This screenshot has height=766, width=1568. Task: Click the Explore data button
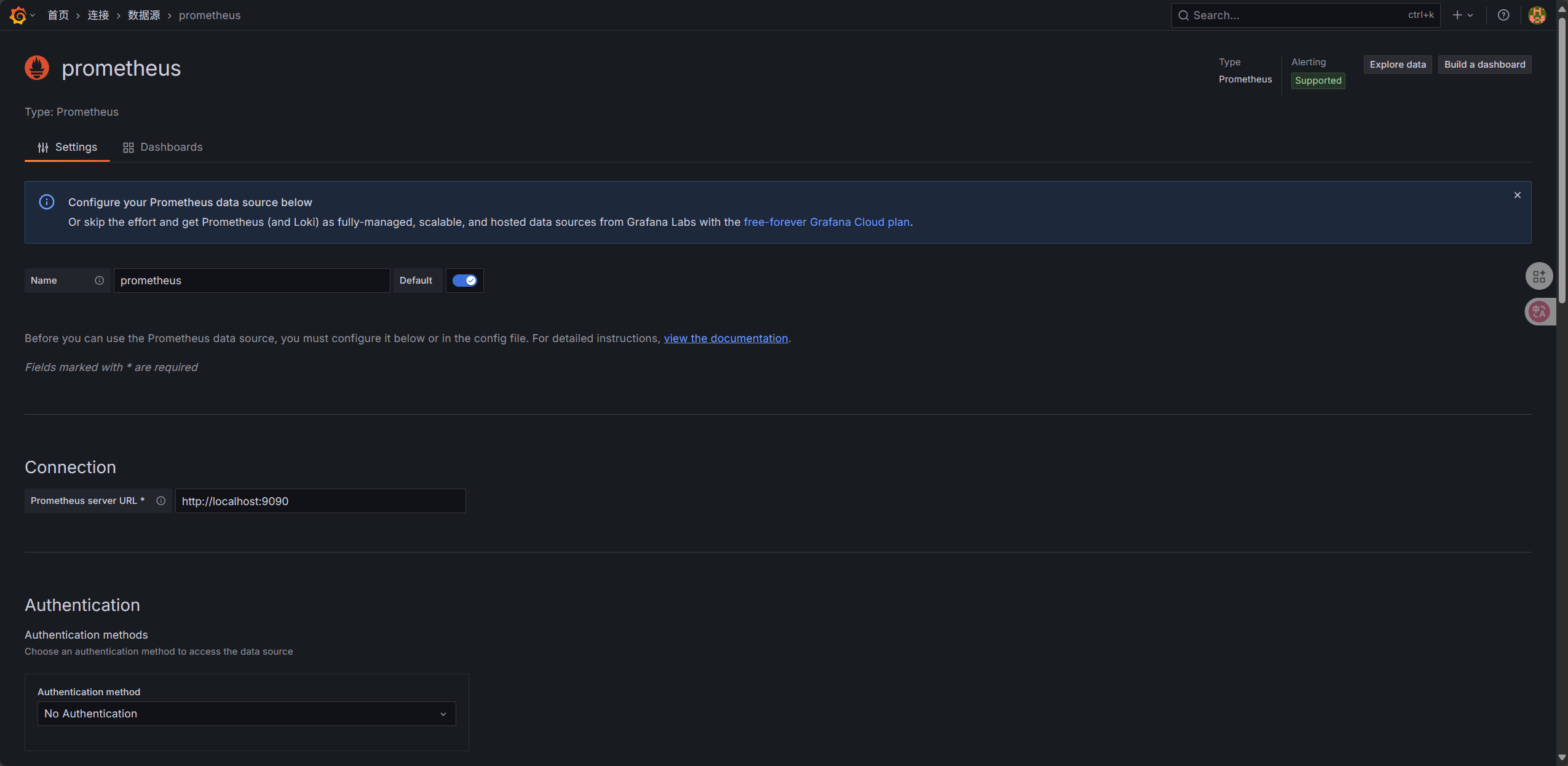click(x=1398, y=65)
